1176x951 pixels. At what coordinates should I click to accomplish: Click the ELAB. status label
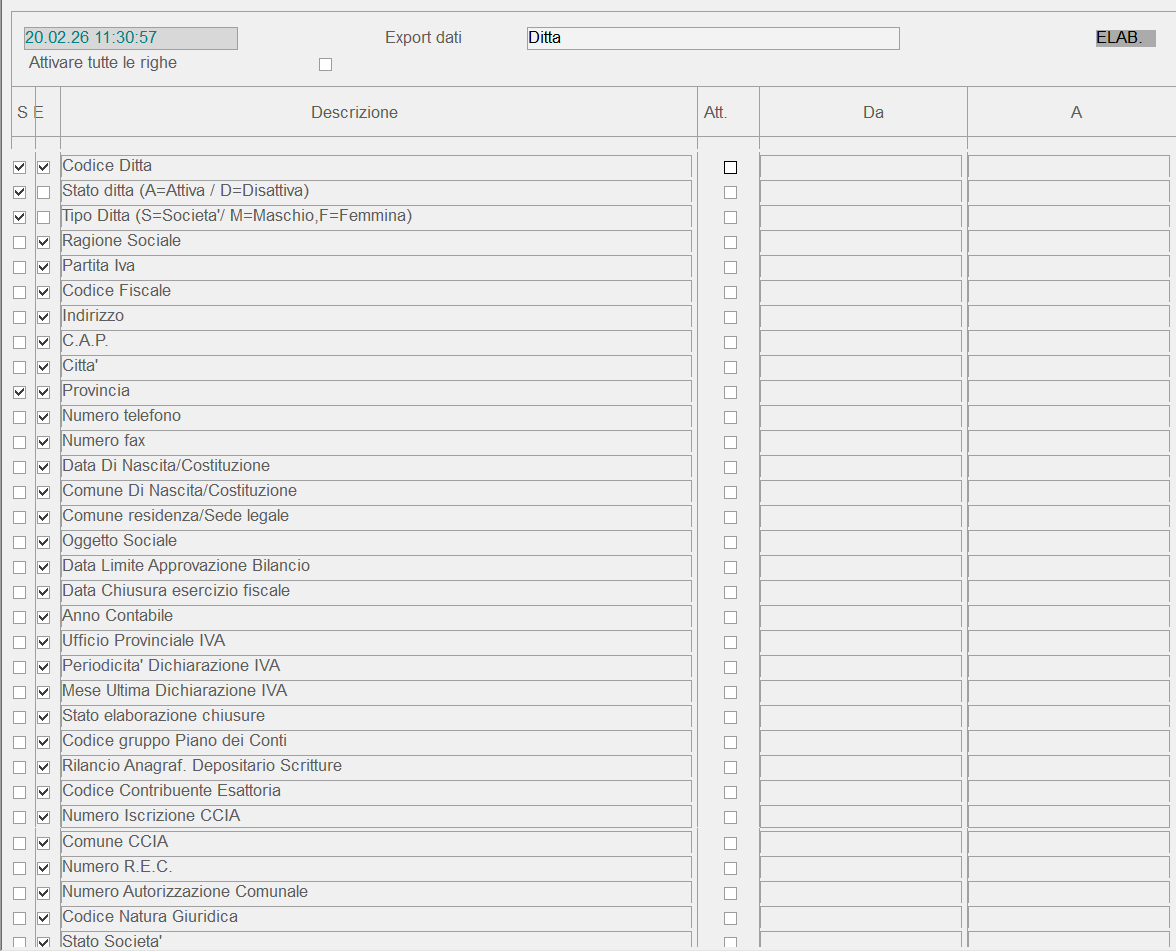1125,38
